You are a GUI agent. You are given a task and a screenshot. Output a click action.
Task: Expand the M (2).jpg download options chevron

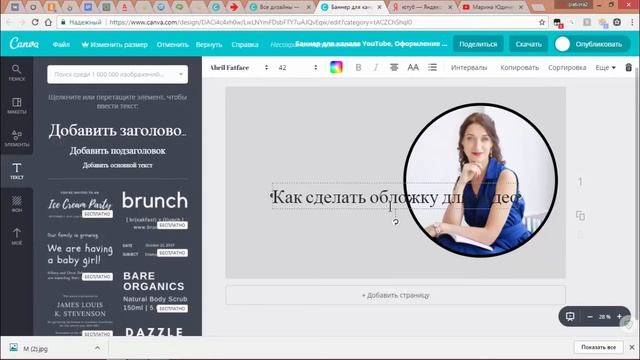pos(97,348)
